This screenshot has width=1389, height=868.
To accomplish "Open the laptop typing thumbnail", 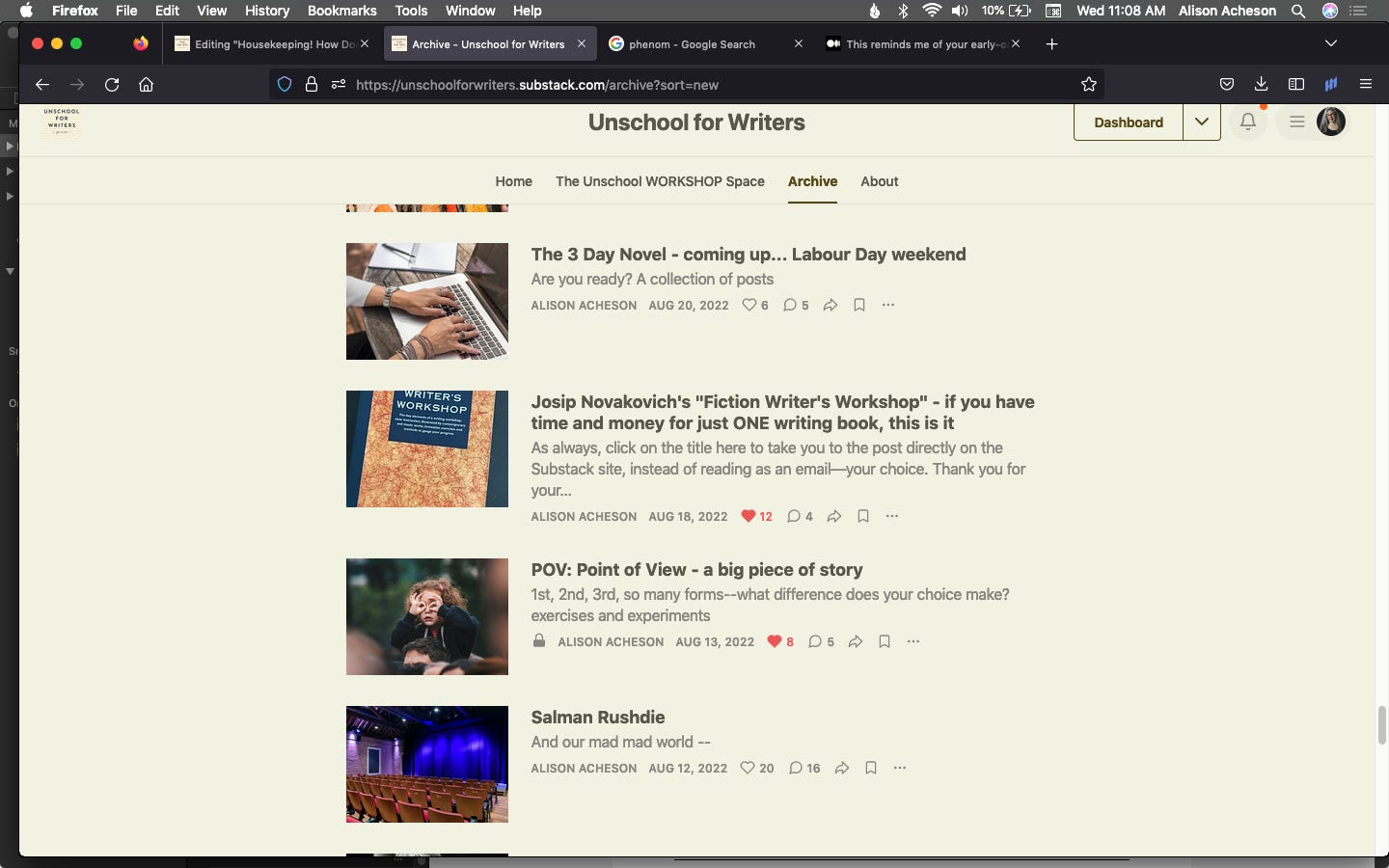I will pos(427,301).
